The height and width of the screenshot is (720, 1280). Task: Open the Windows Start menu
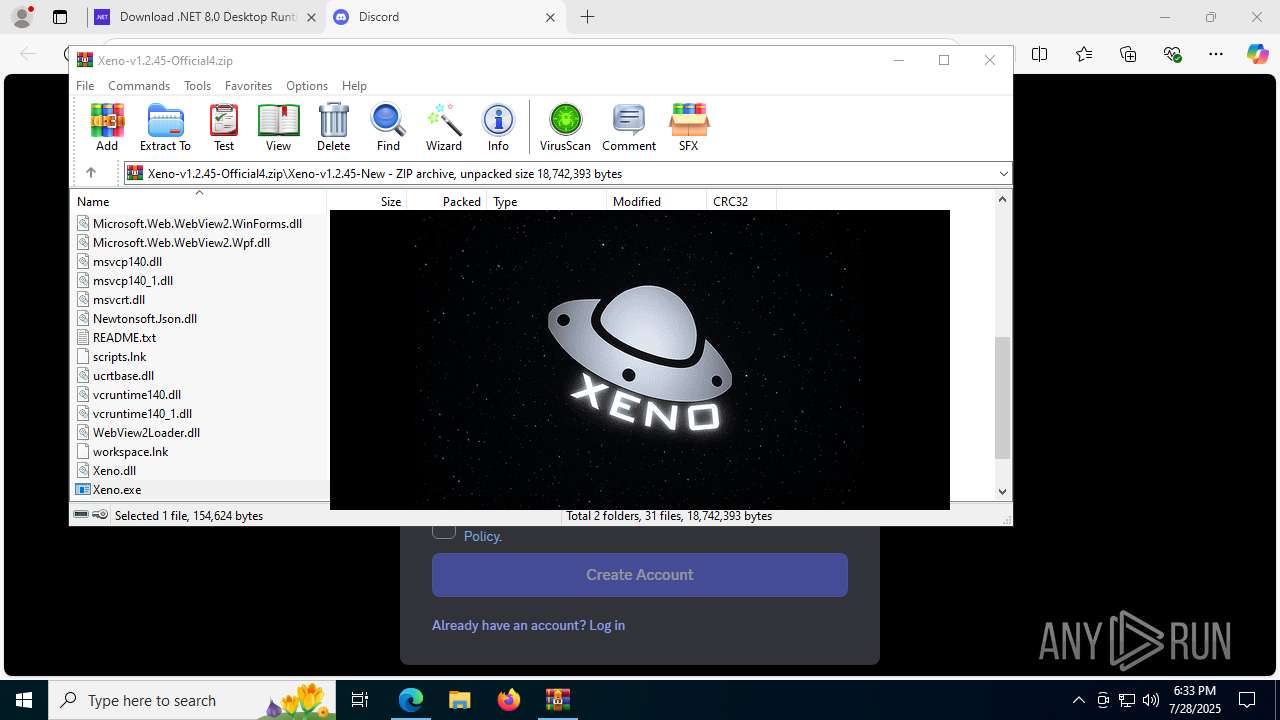click(x=24, y=700)
